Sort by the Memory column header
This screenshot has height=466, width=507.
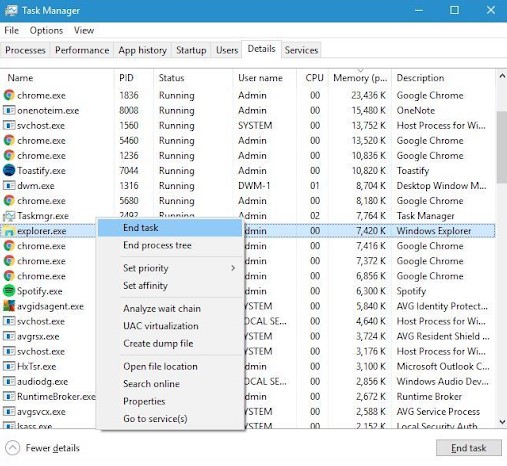point(360,78)
